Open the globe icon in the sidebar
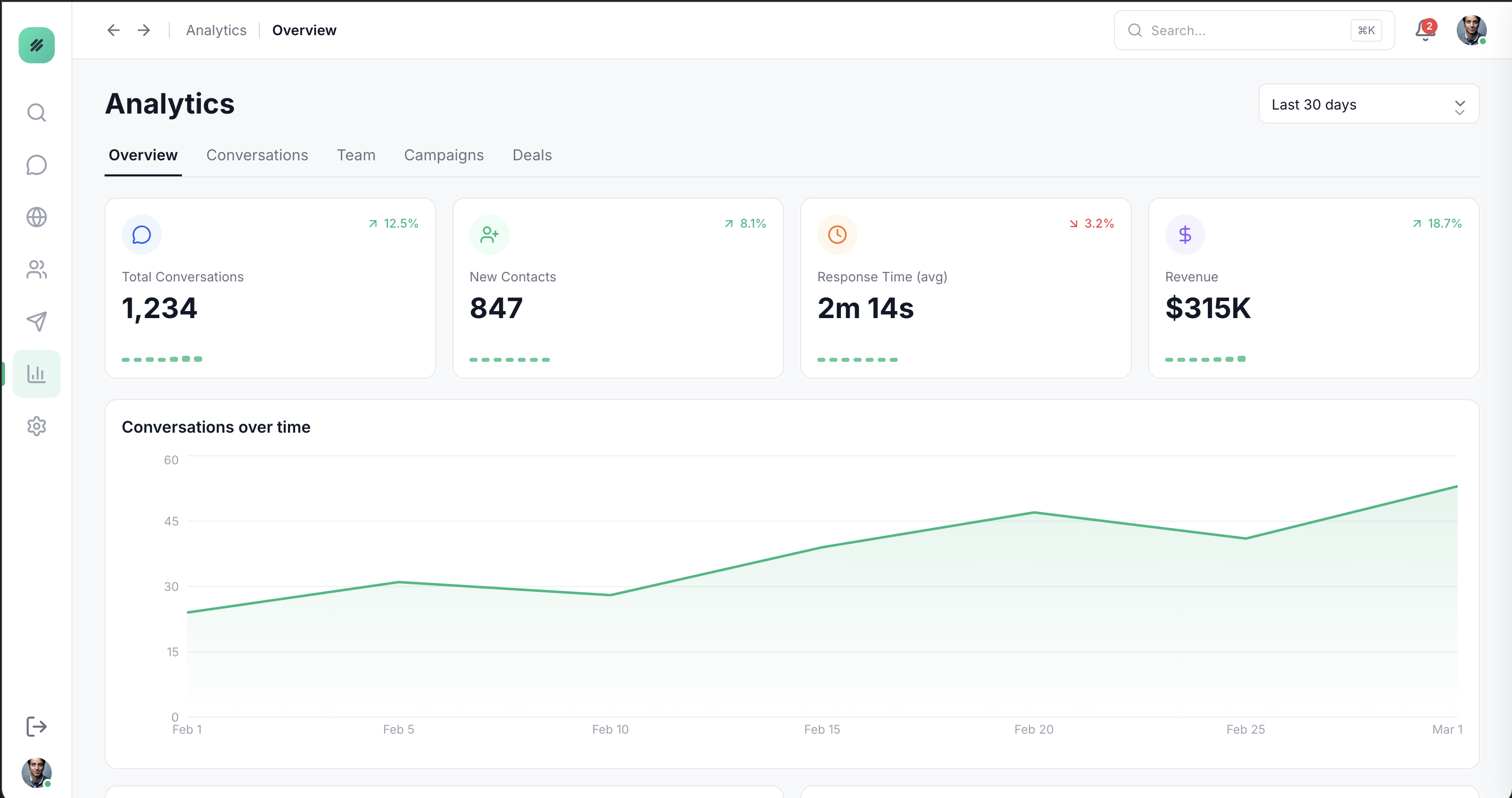Screen dimensions: 1512x798 [x=36, y=217]
